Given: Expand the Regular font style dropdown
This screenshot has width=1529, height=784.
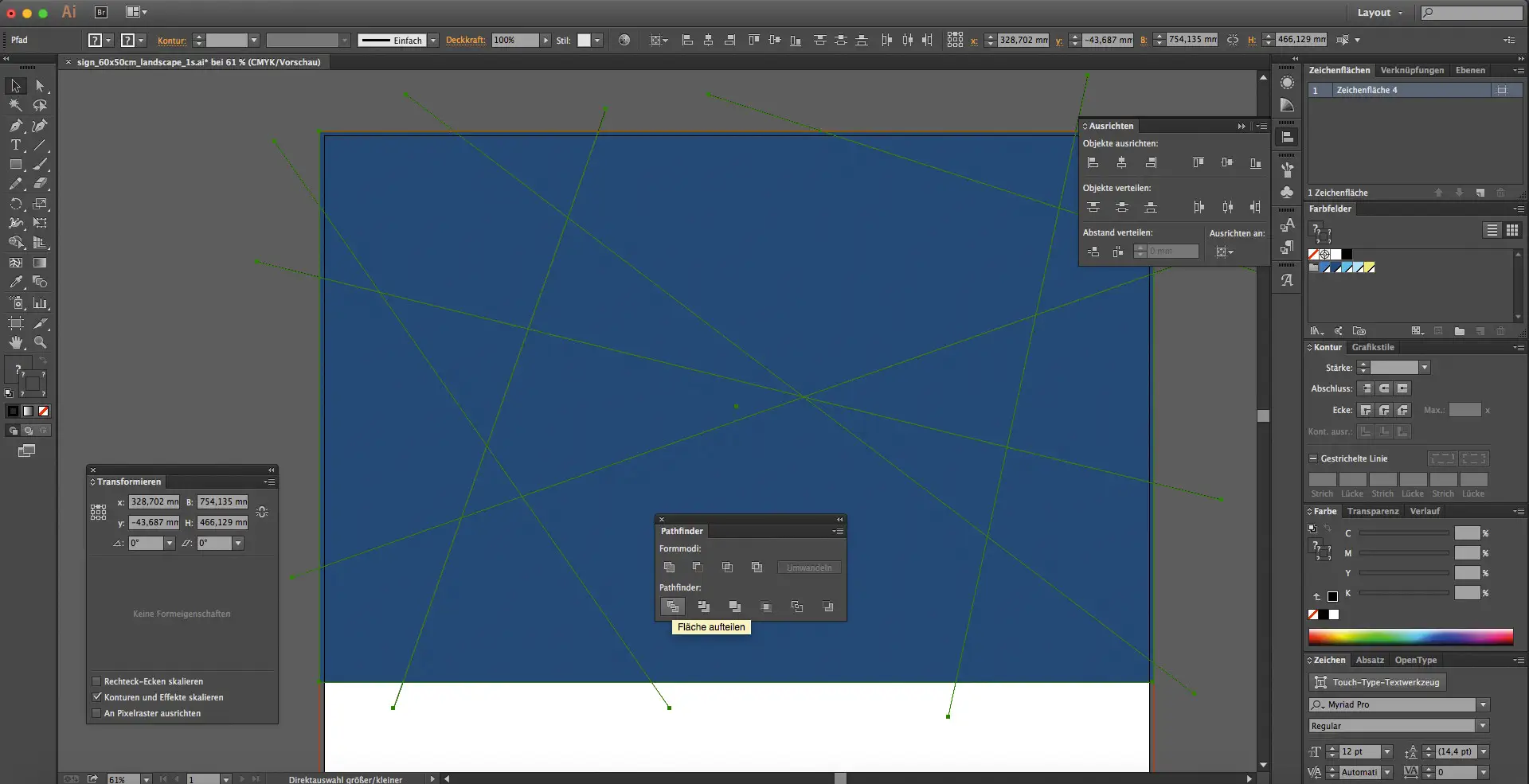Looking at the screenshot, I should coord(1483,726).
